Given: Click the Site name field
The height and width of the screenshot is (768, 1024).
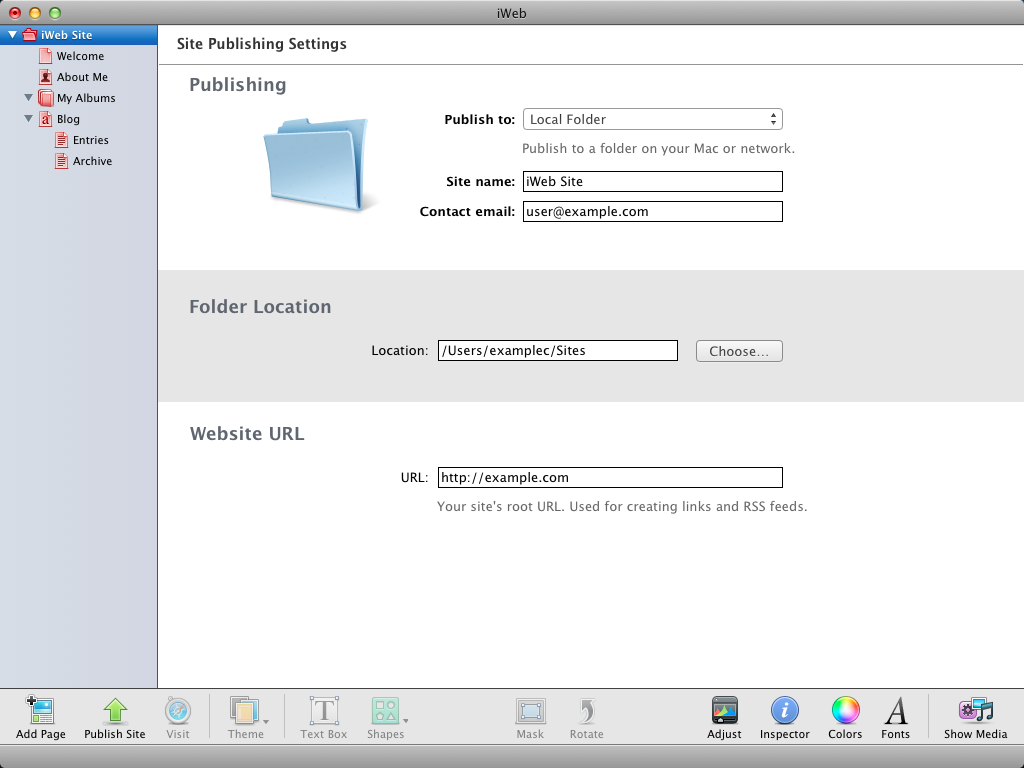Looking at the screenshot, I should pos(652,182).
